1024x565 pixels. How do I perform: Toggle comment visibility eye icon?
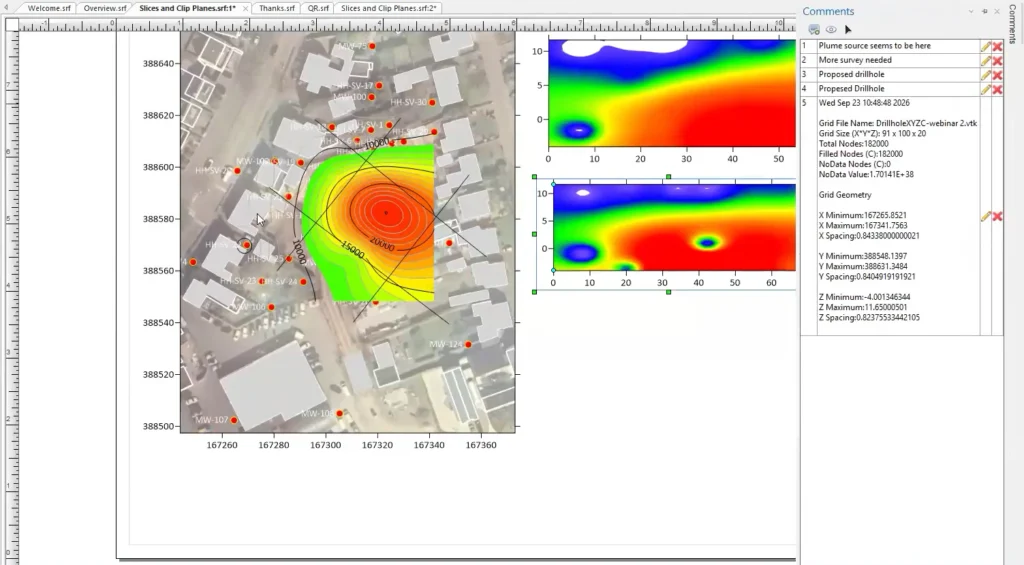click(x=831, y=29)
